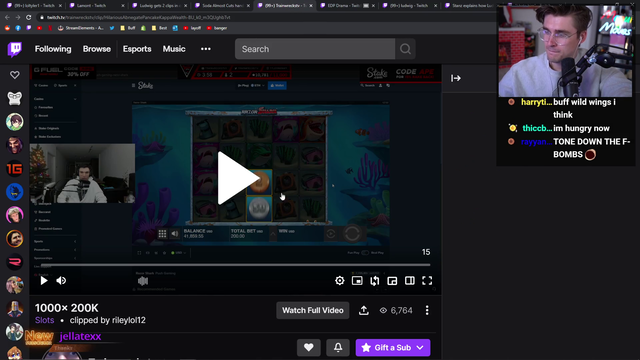Open player settings gear
The image size is (640, 360).
pos(340,280)
